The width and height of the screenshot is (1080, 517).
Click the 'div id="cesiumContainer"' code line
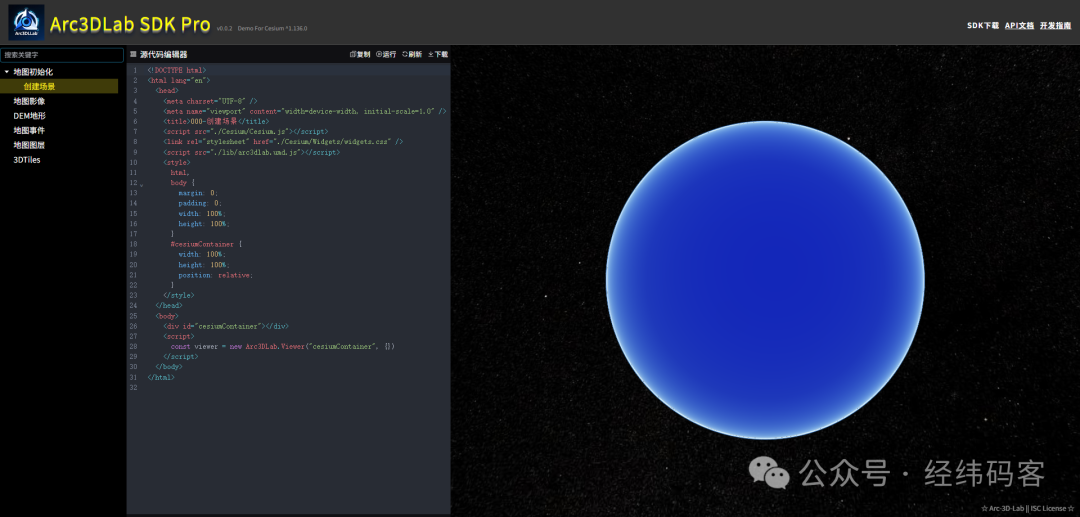tap(226, 326)
